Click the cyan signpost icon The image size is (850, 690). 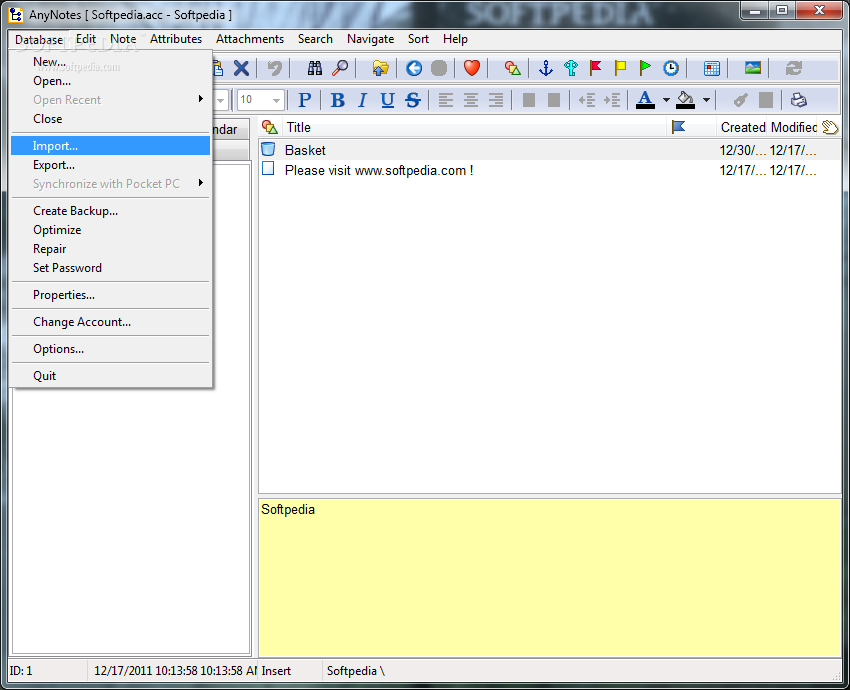pos(570,68)
